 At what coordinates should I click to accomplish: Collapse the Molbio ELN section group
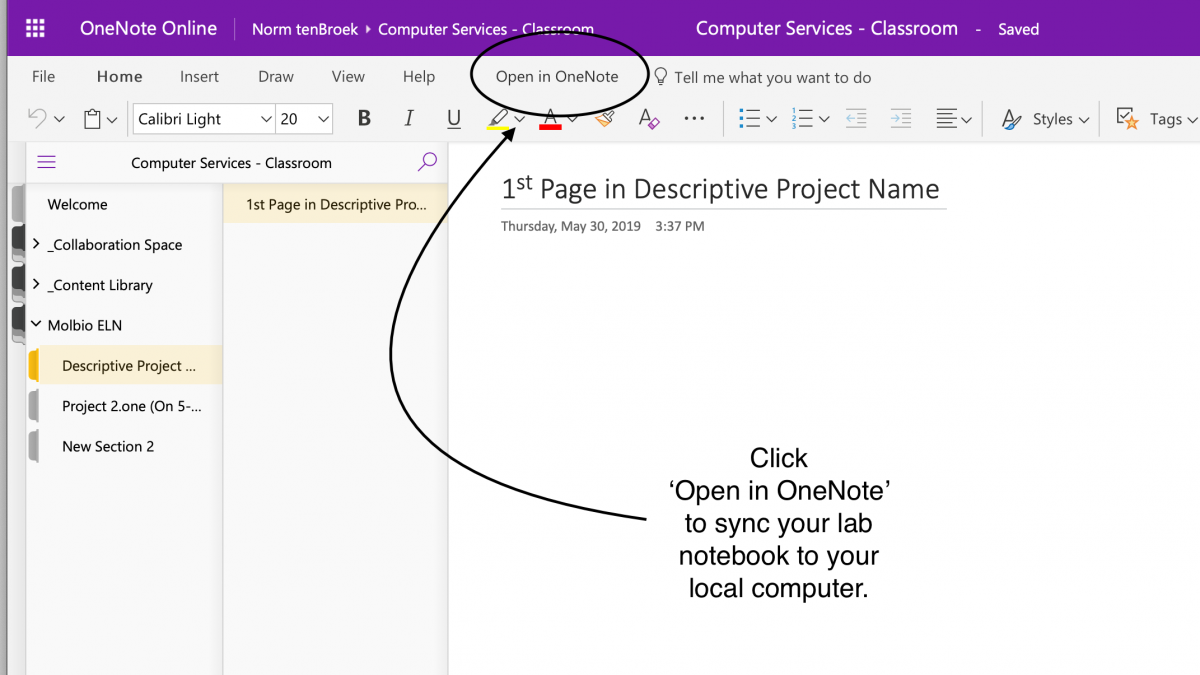(36, 325)
